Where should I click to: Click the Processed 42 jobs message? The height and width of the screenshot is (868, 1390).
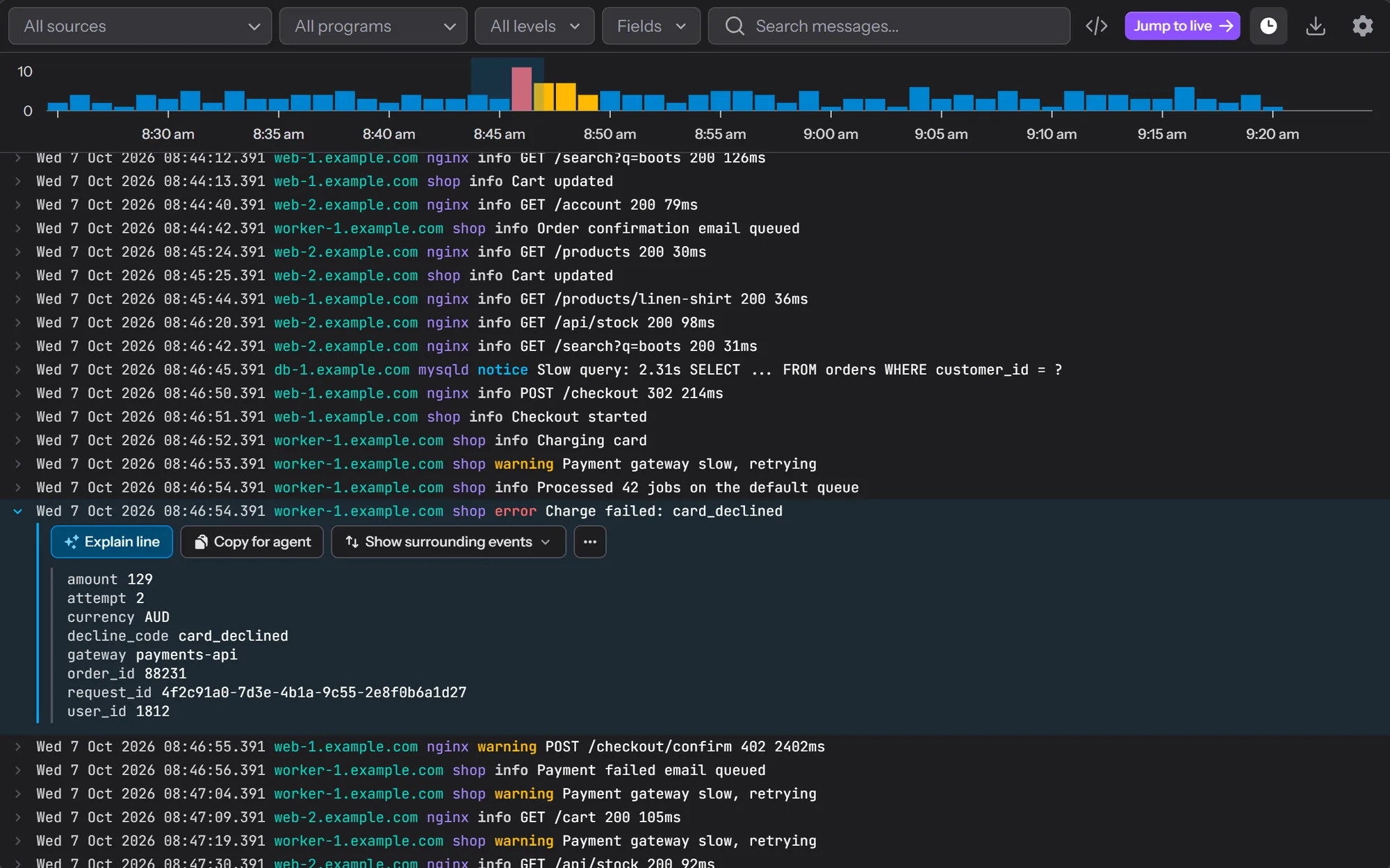coord(698,488)
